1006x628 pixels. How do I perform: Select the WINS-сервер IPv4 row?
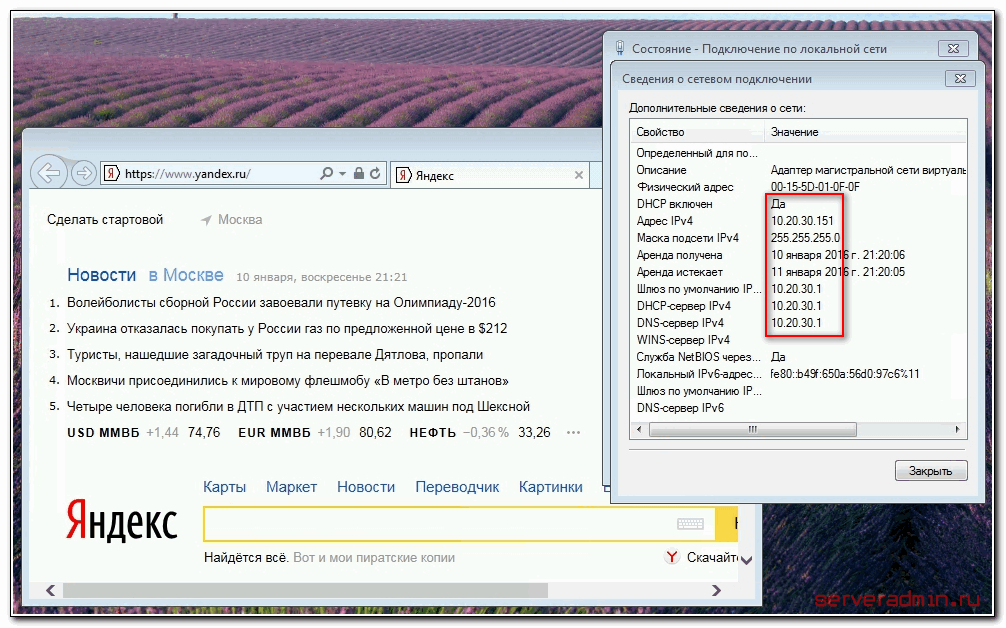[x=799, y=340]
